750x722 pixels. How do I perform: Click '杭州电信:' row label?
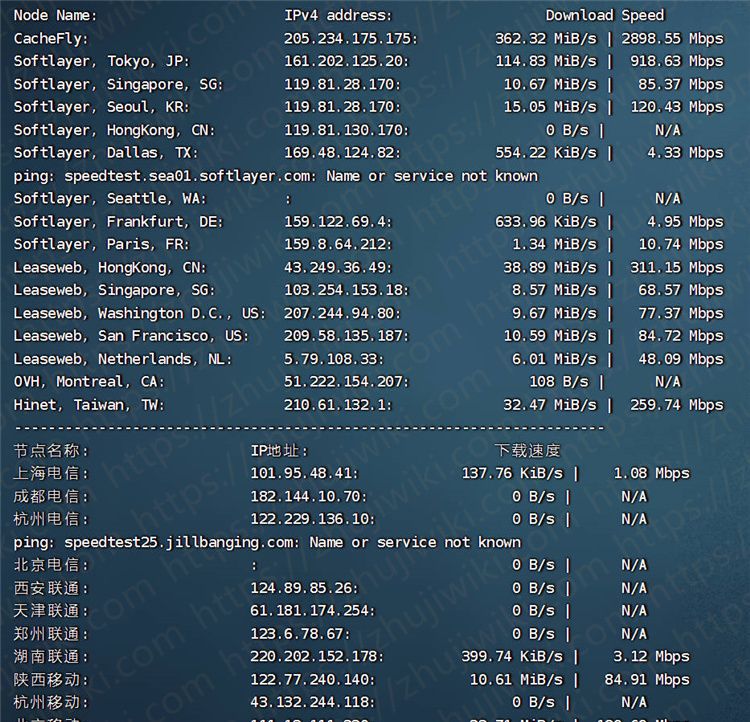[51, 519]
